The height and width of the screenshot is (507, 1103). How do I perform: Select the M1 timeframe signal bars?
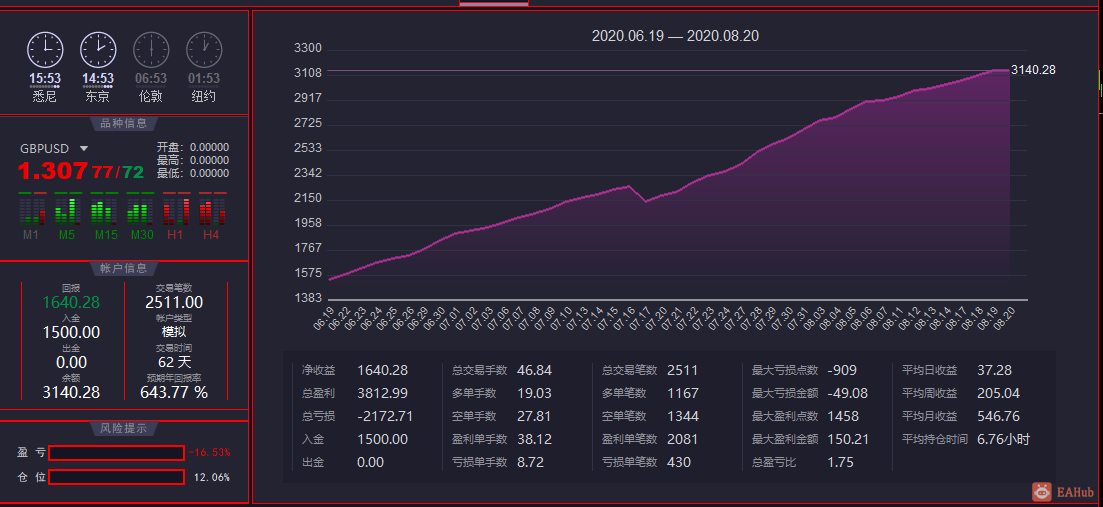pos(32,209)
